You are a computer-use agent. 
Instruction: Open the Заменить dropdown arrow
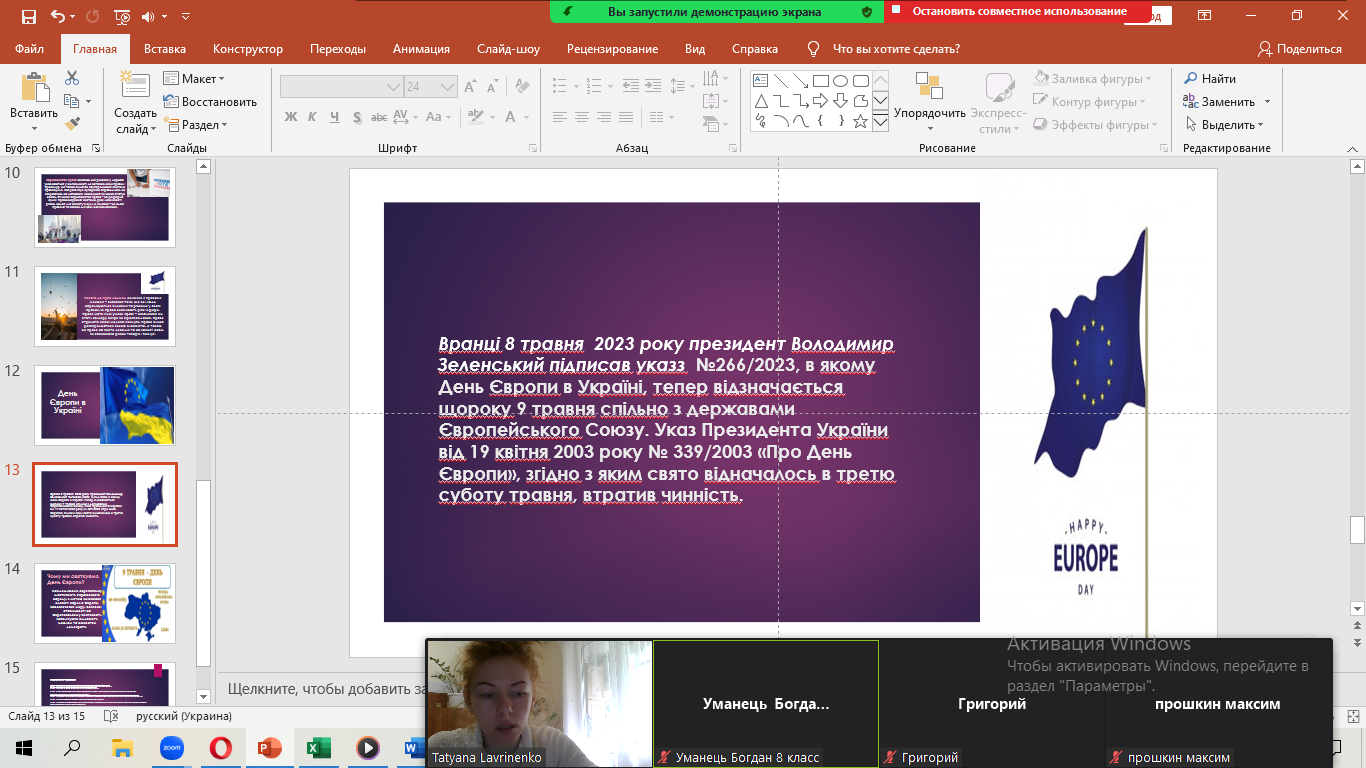pyautogui.click(x=1267, y=102)
